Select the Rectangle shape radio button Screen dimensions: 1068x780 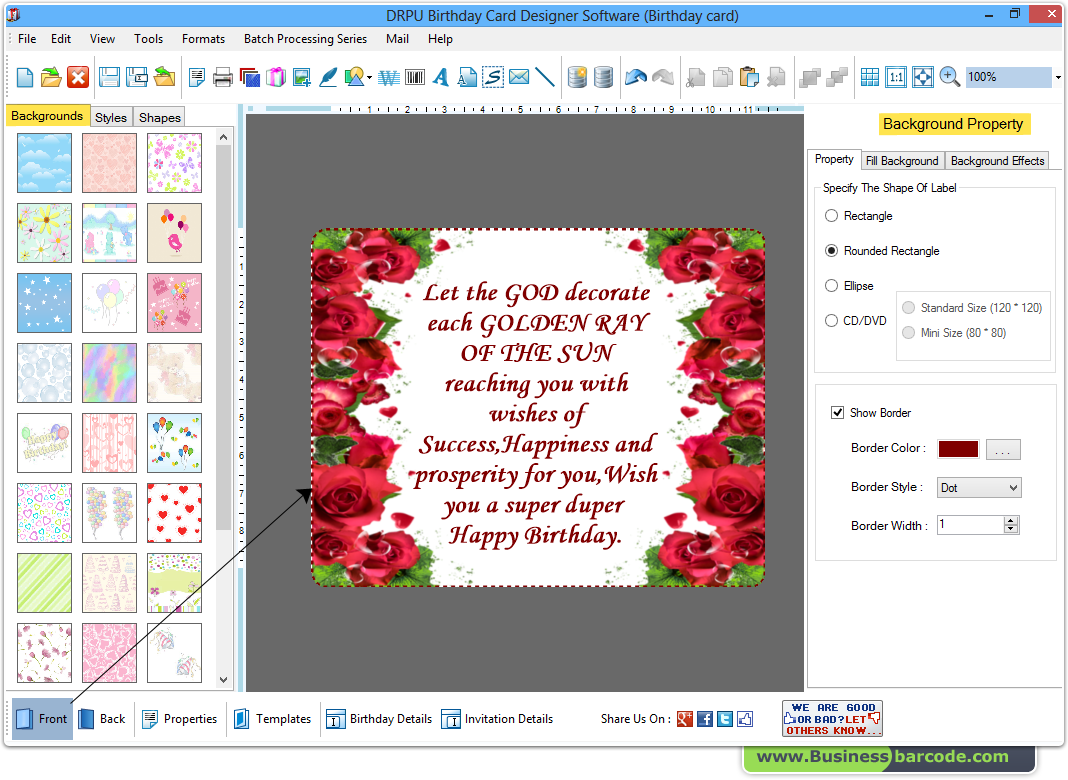coord(831,216)
